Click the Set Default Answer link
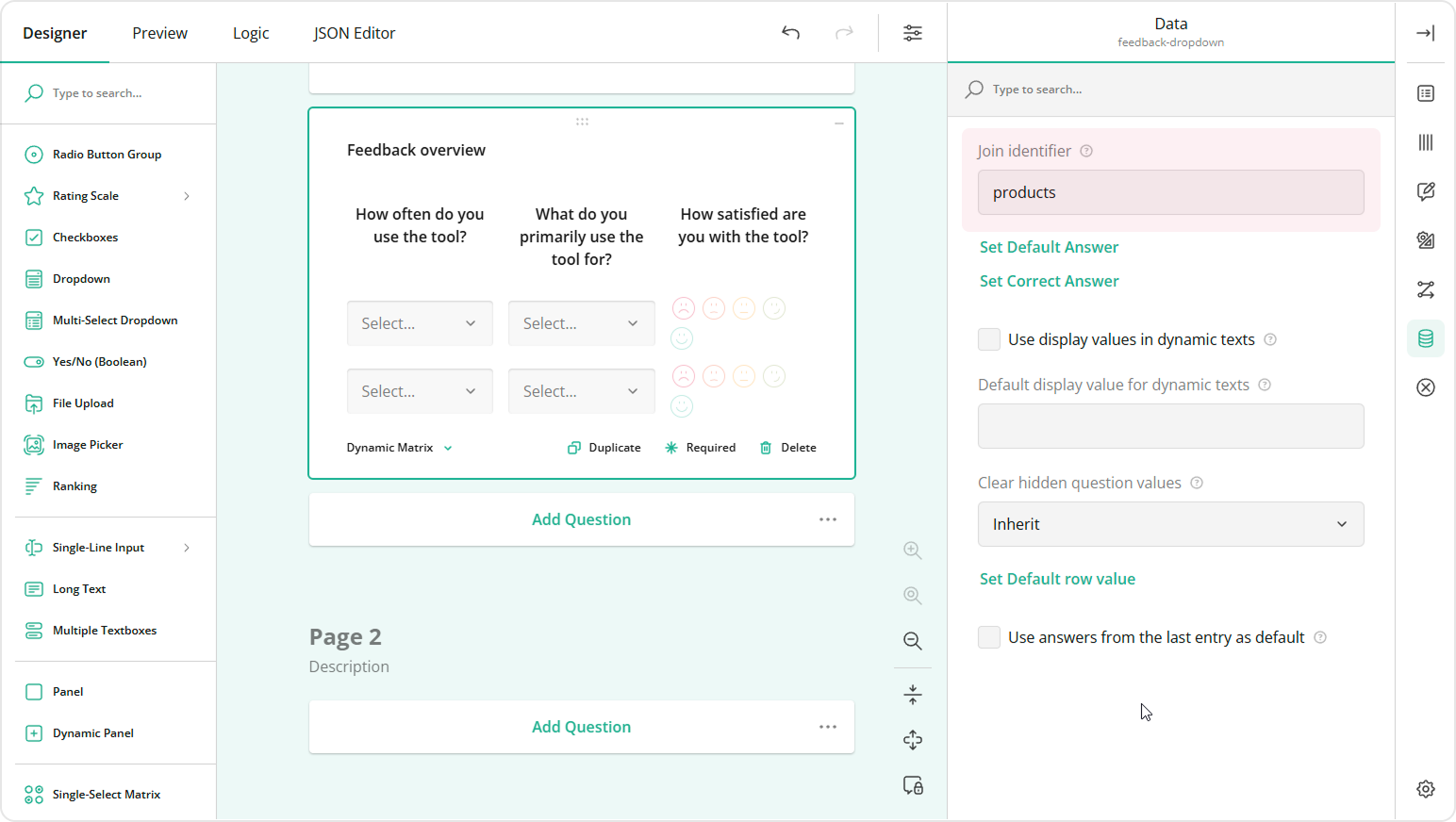1456x822 pixels. point(1048,246)
